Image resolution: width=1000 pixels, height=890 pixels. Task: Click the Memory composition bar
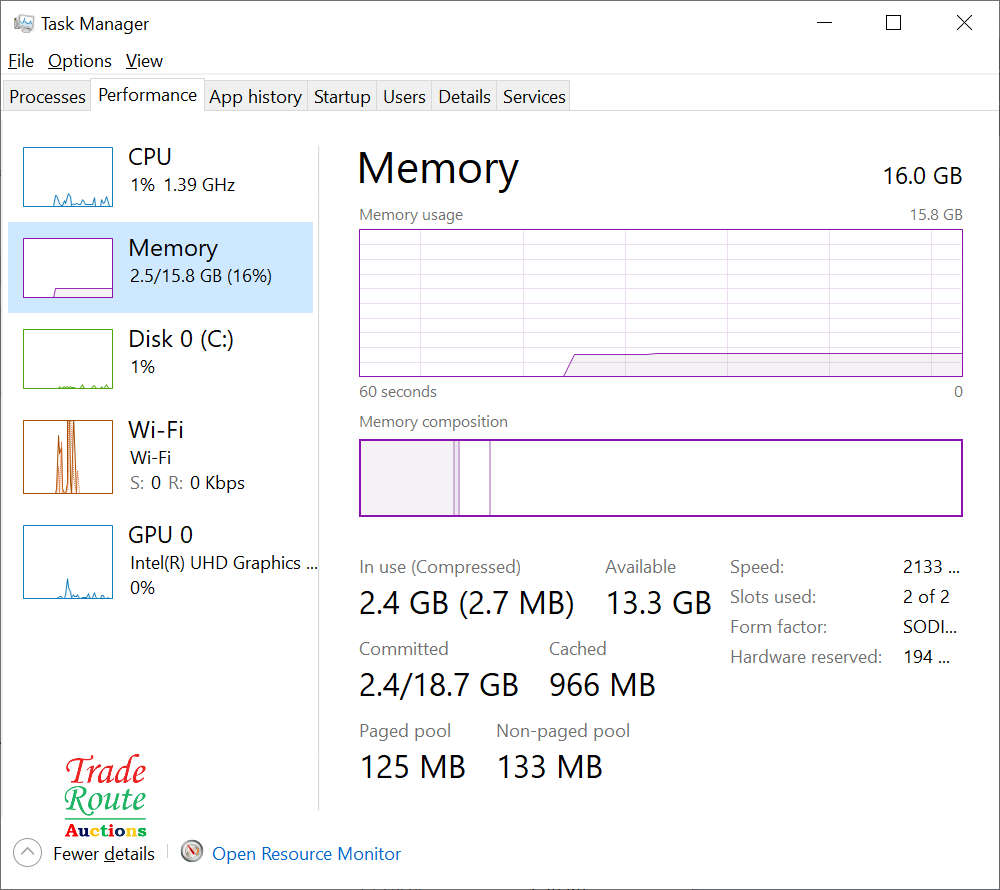(x=660, y=478)
